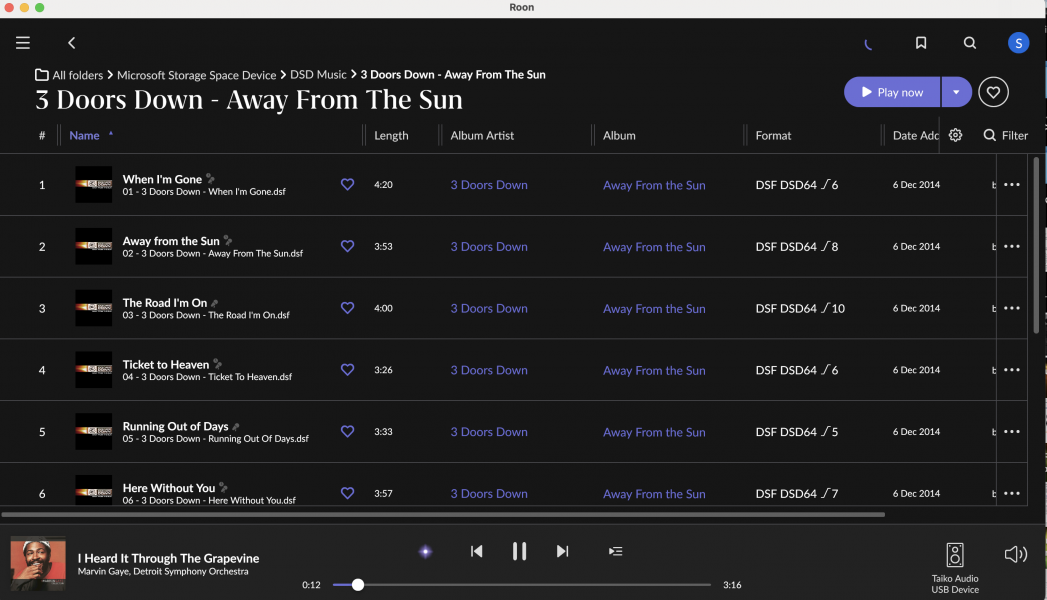1047x600 pixels.
Task: Open the volume speaker control
Action: [1016, 554]
